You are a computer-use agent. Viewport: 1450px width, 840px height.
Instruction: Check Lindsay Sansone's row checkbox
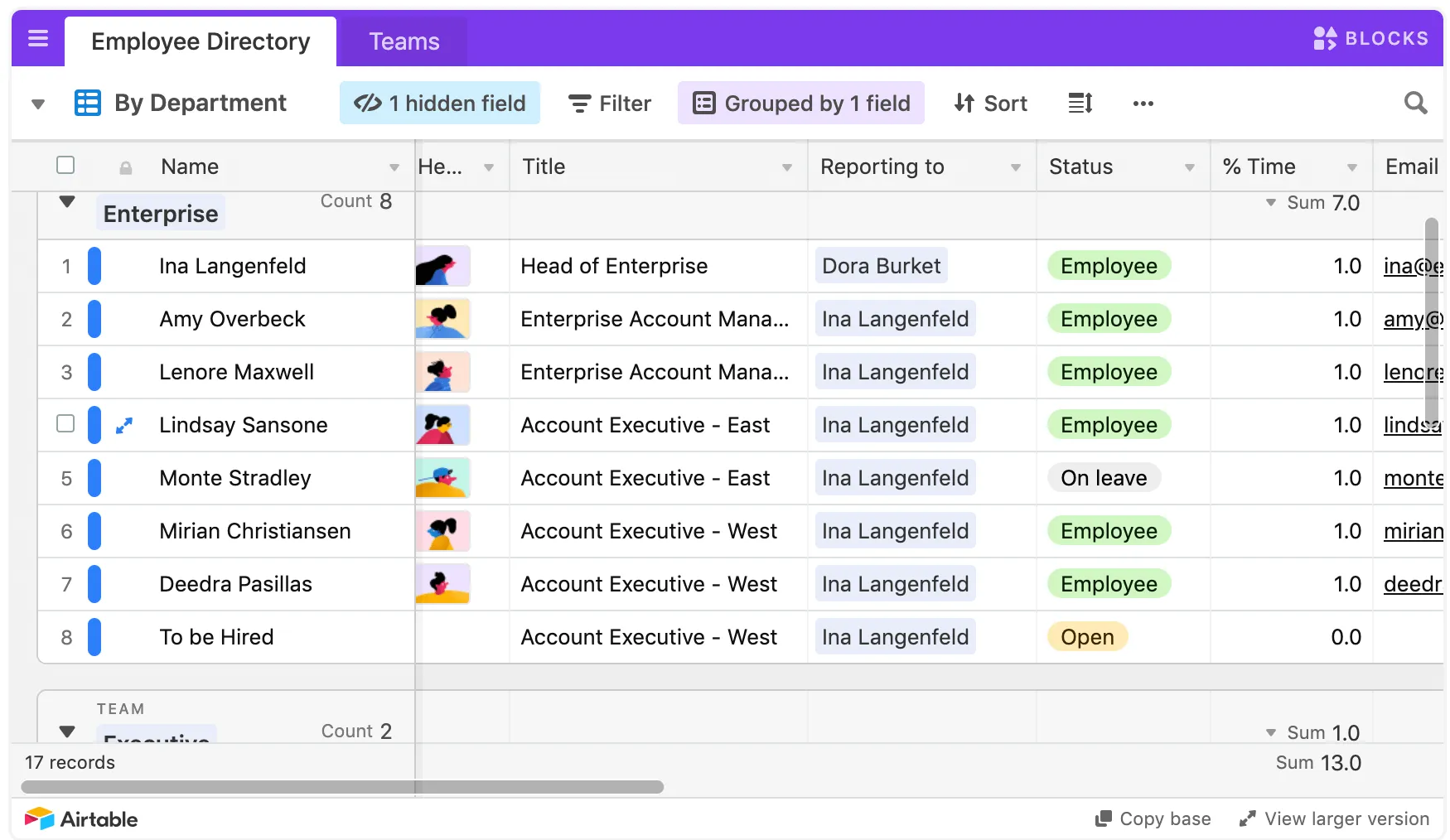pos(65,425)
